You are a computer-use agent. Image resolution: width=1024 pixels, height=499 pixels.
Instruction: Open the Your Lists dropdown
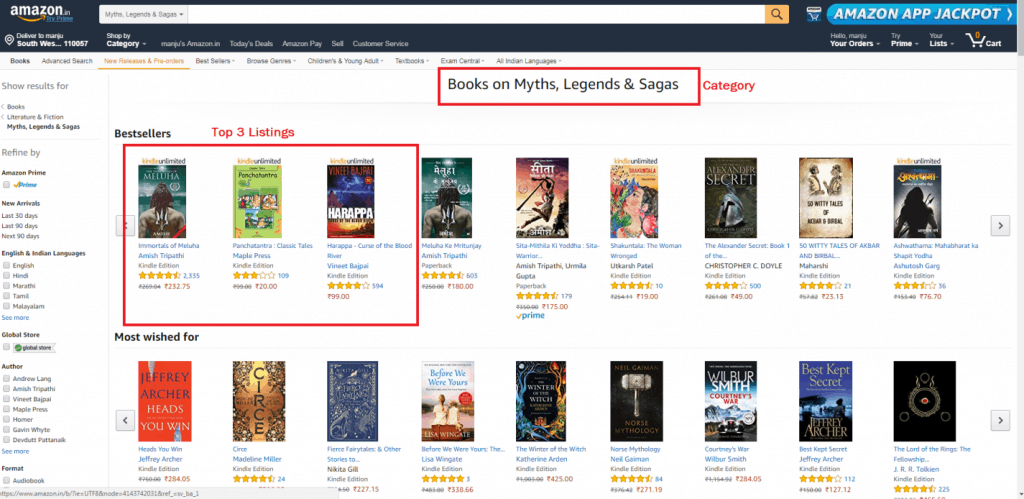pyautogui.click(x=942, y=40)
